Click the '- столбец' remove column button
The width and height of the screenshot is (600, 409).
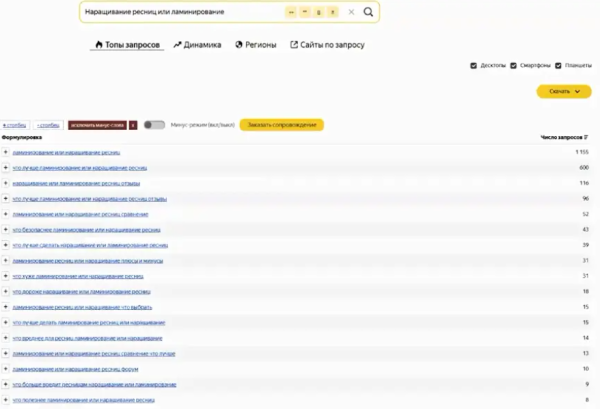(x=47, y=125)
